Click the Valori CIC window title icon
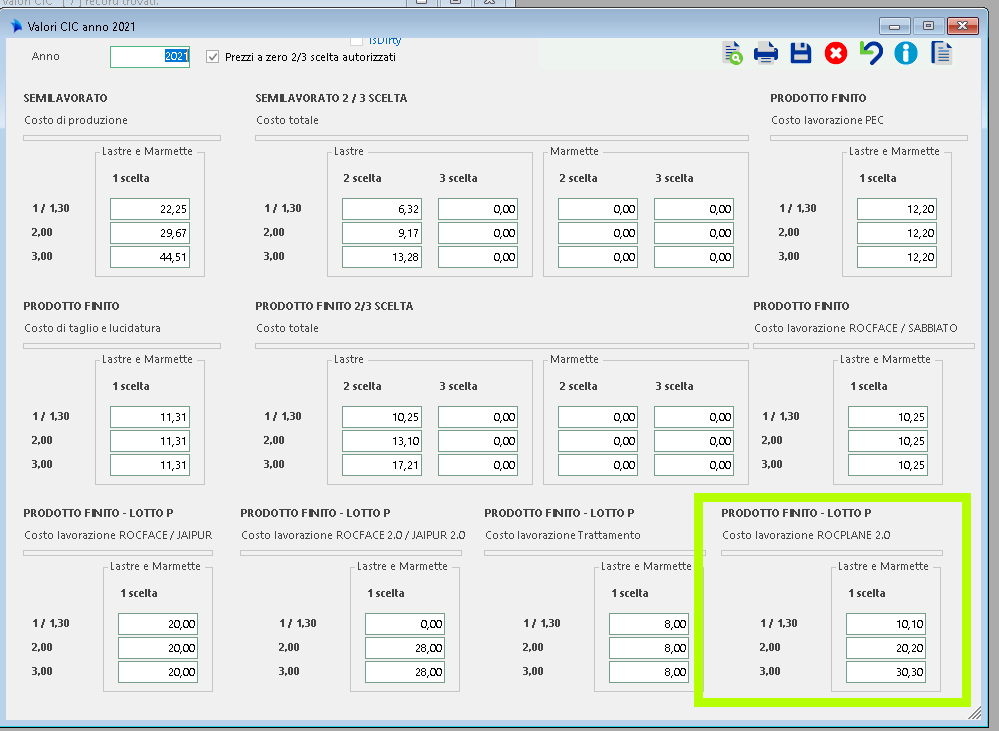Image resolution: width=999 pixels, height=731 pixels. point(17,26)
